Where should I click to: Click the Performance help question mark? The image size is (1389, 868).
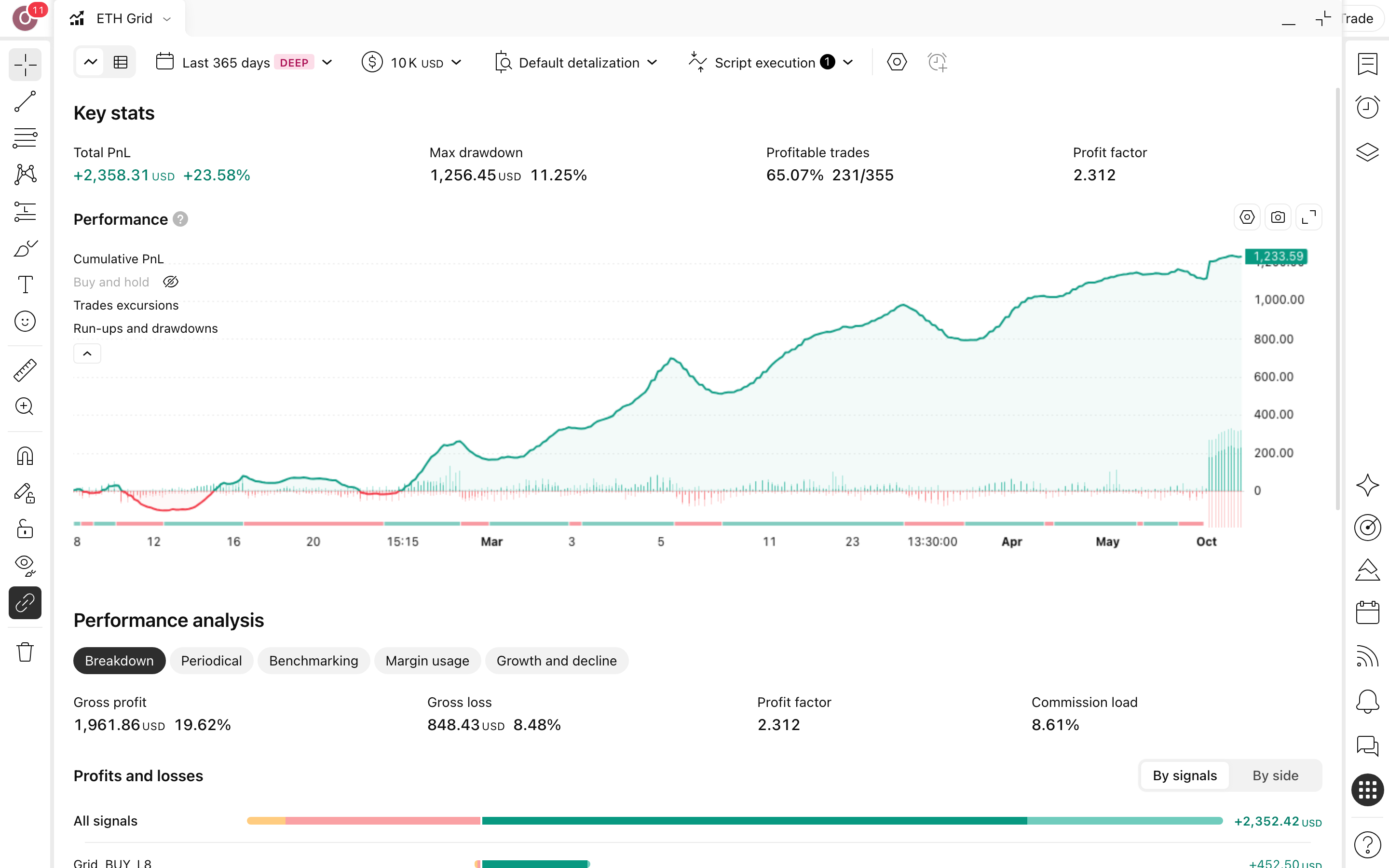pyautogui.click(x=180, y=219)
